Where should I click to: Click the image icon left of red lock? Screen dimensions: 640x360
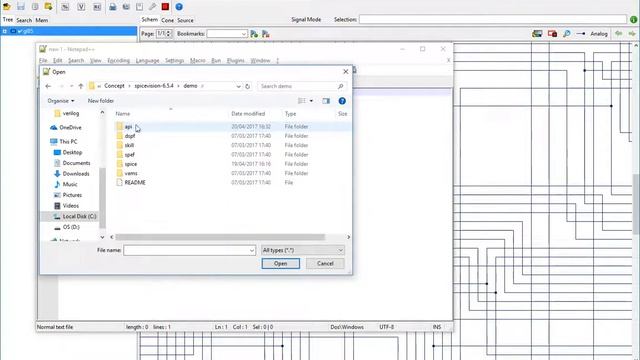pos(537,34)
